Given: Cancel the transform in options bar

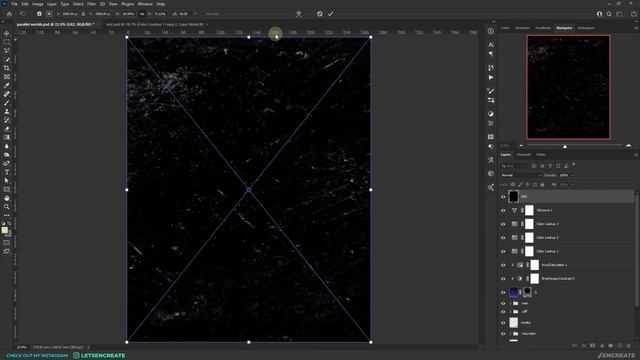Looking at the screenshot, I should click(x=320, y=14).
